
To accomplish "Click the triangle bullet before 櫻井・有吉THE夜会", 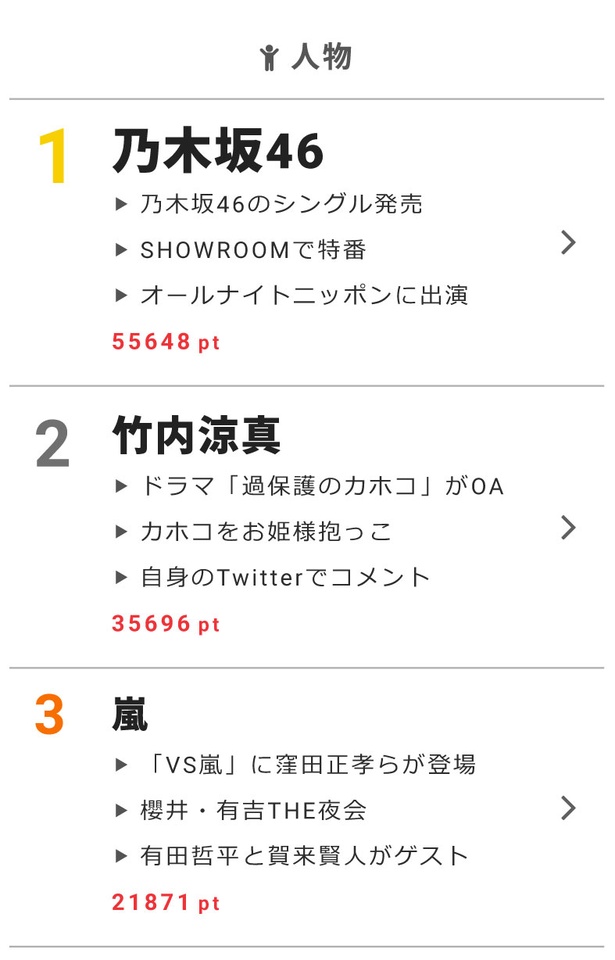I will pyautogui.click(x=121, y=811).
